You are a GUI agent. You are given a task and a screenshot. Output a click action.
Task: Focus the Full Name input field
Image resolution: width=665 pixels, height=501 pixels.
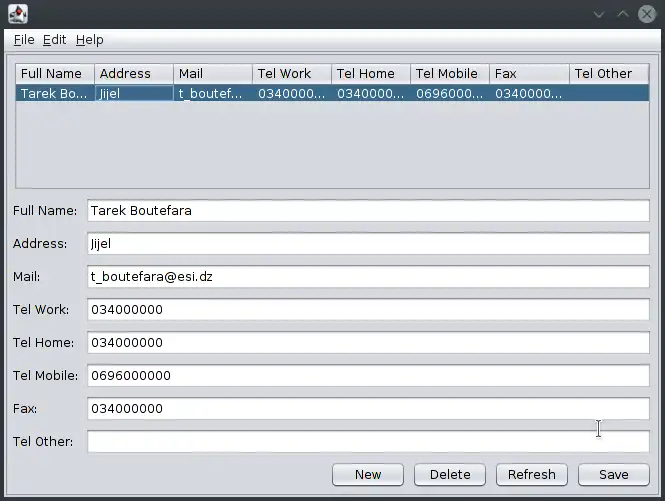(368, 211)
